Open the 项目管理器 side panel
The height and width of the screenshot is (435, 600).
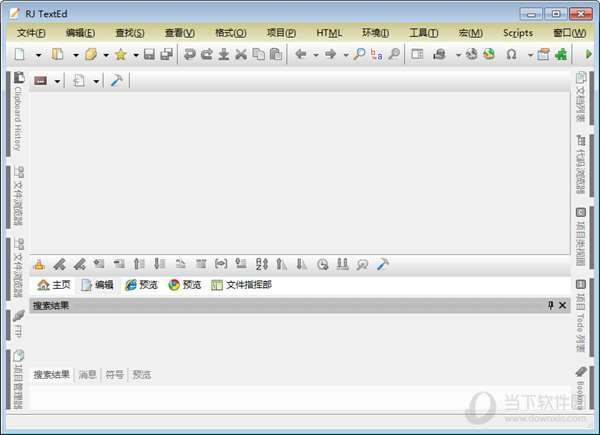(18, 379)
